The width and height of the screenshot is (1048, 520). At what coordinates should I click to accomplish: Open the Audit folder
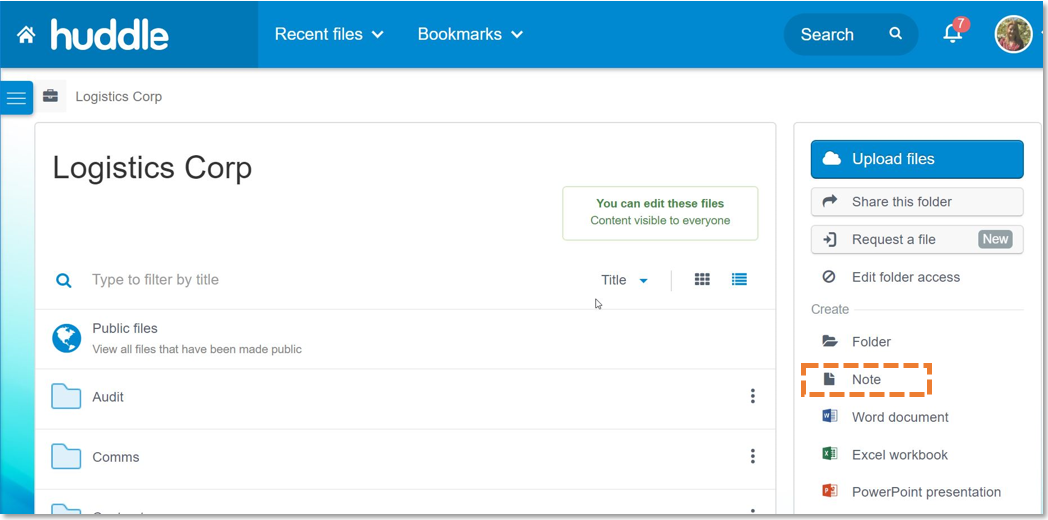click(x=108, y=397)
